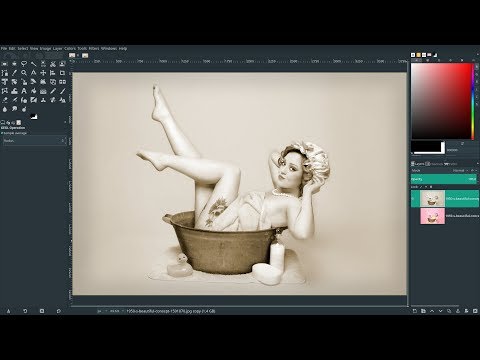Select the Heal tool
This screenshot has height=360, width=480.
point(53,100)
